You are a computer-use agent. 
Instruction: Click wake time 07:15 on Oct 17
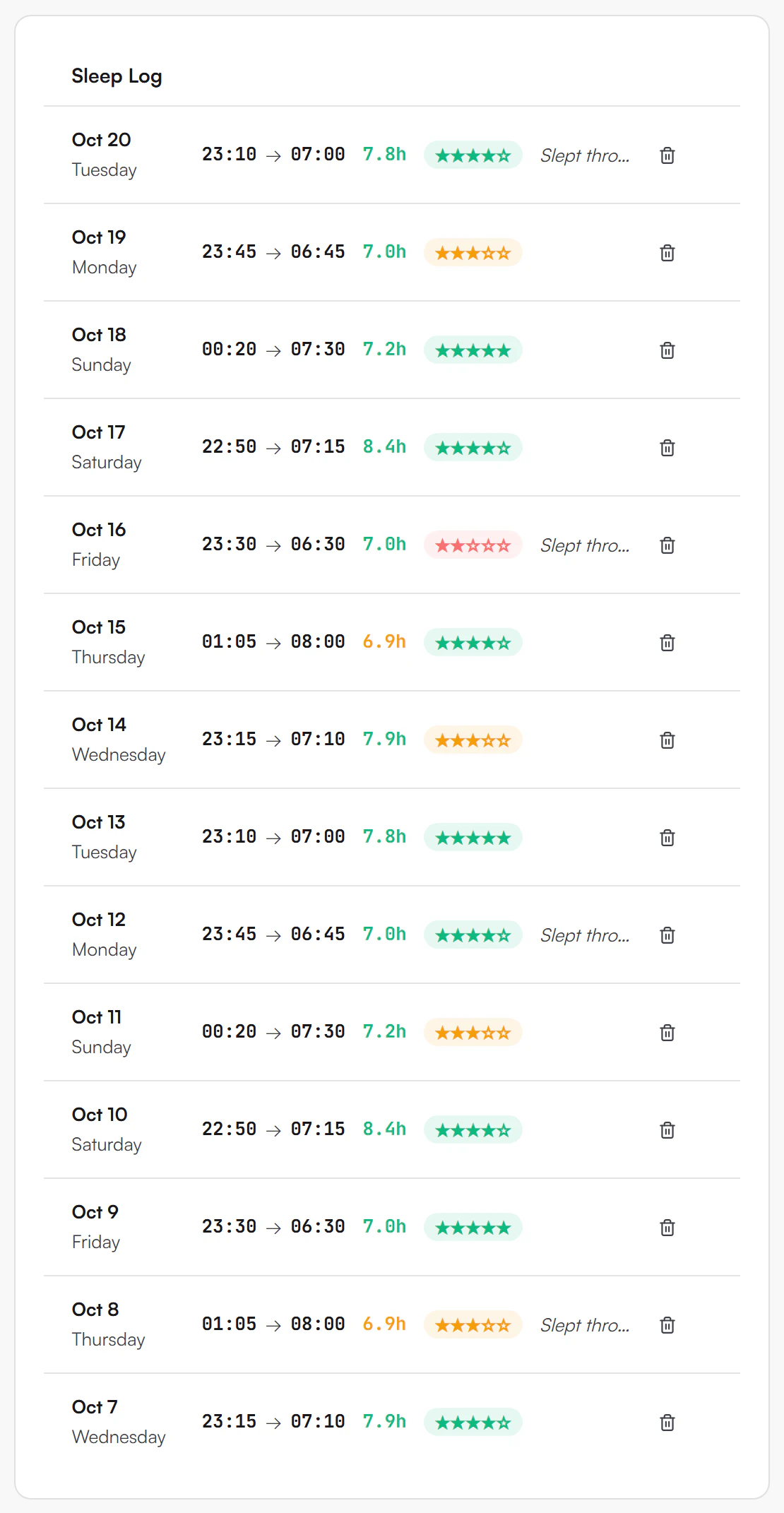(x=318, y=446)
